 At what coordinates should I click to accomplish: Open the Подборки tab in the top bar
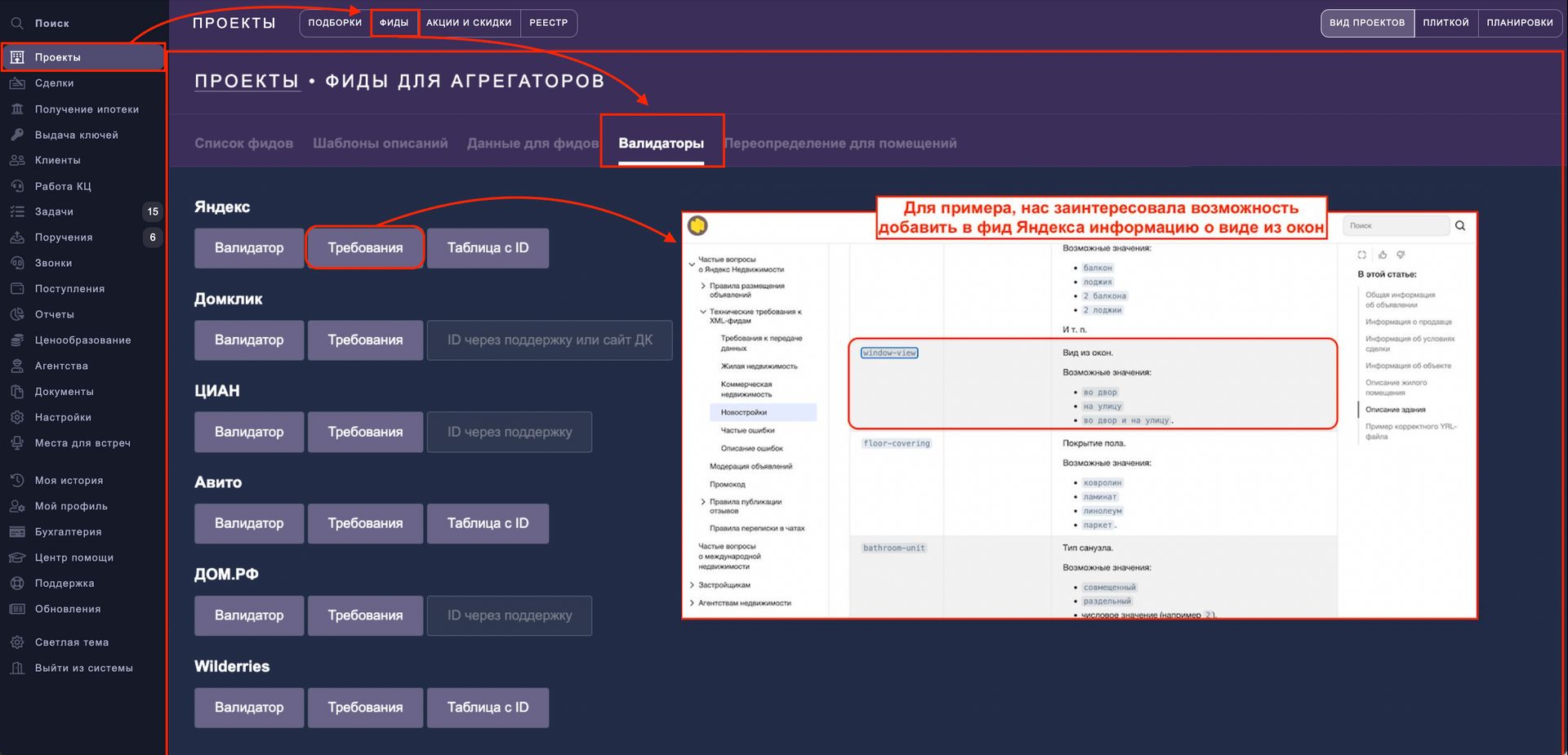335,23
